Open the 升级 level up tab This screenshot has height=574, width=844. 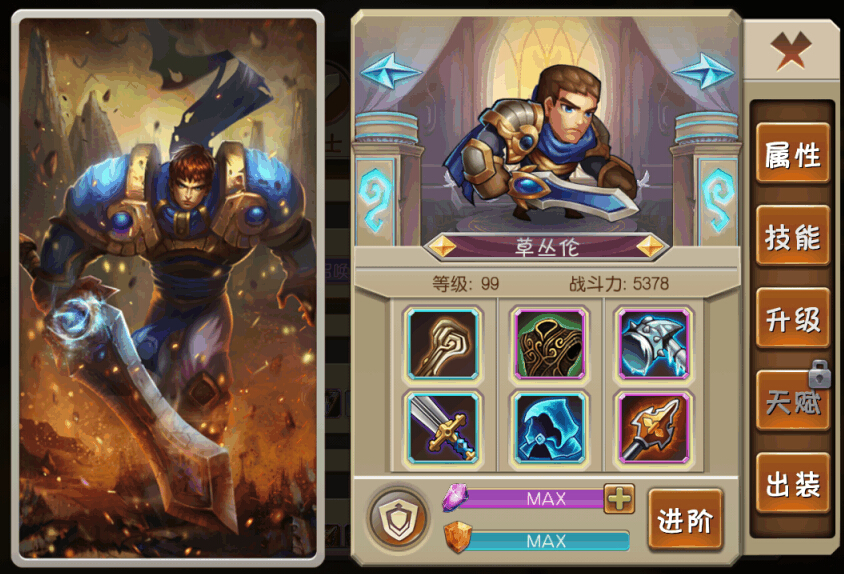pos(793,319)
